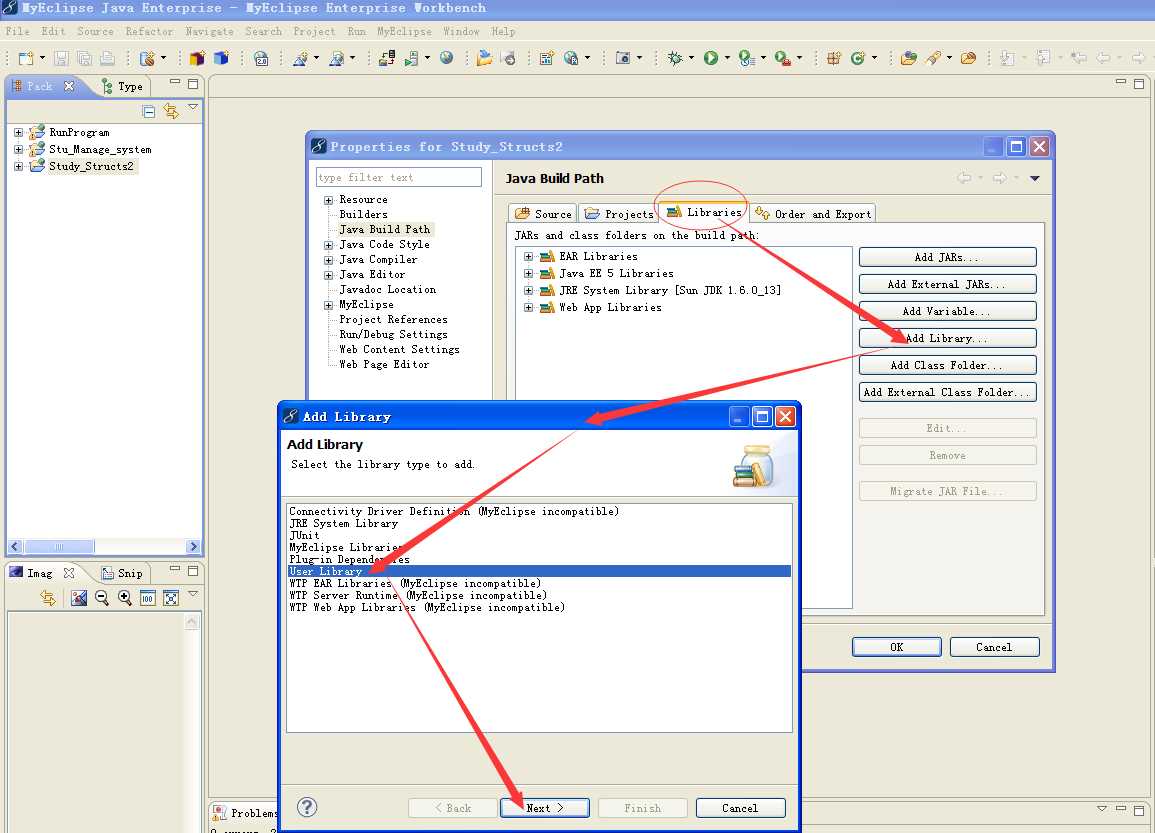Expand the Java Compiler node
This screenshot has width=1155, height=833.
click(x=329, y=260)
